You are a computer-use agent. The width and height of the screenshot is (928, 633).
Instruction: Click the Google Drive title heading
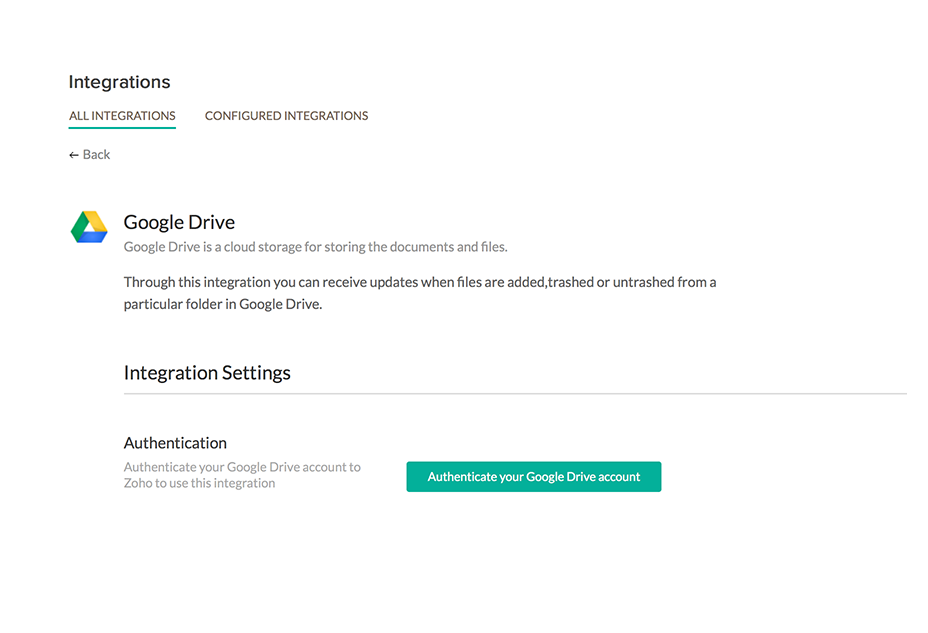179,222
